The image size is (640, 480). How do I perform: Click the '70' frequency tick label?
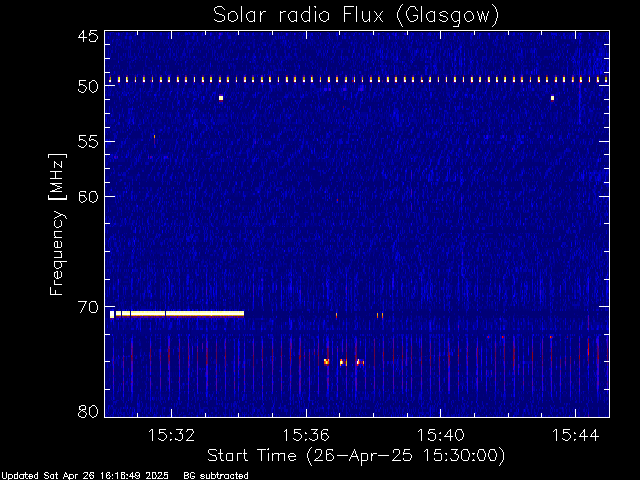tap(88, 307)
